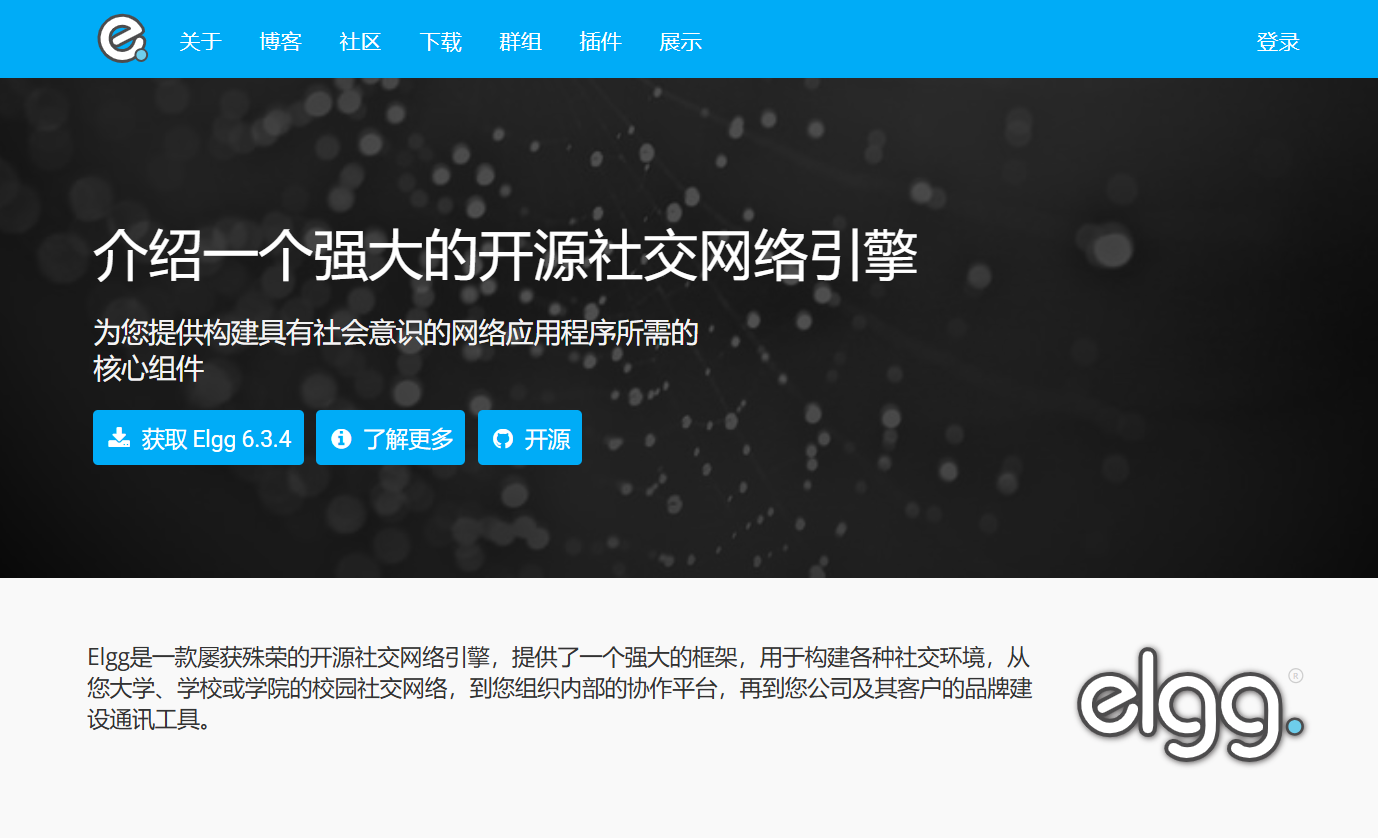Go to the 博客 page
The height and width of the screenshot is (838, 1378).
[280, 42]
